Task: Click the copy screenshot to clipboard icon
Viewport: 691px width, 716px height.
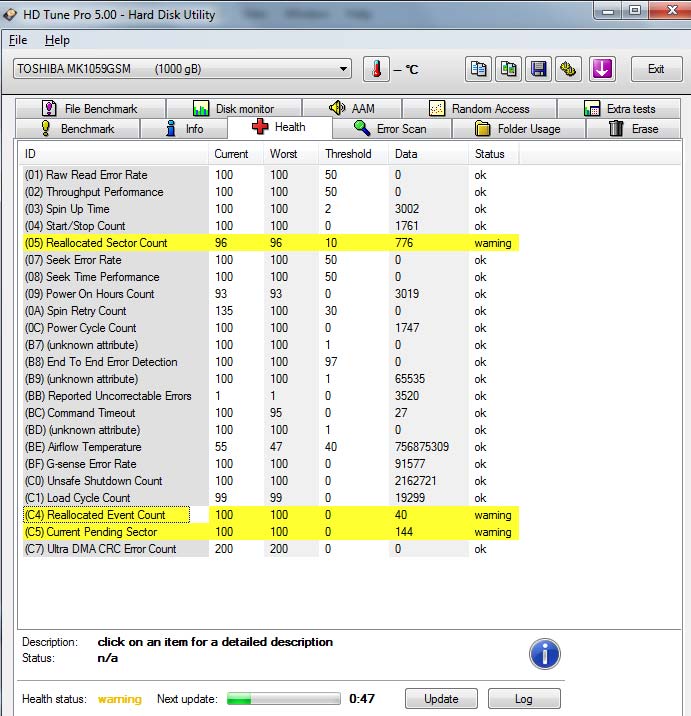Action: (508, 69)
